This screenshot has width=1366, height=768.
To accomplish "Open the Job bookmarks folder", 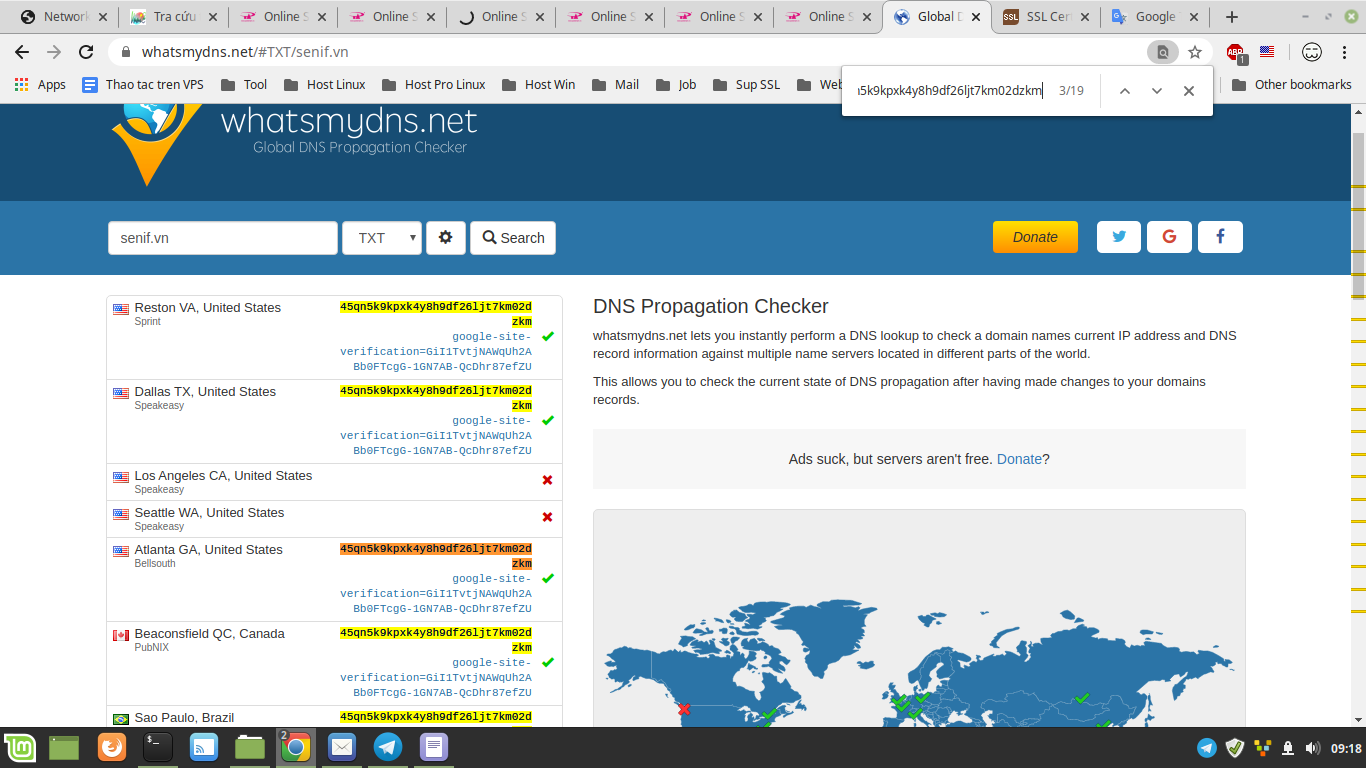I will click(675, 85).
